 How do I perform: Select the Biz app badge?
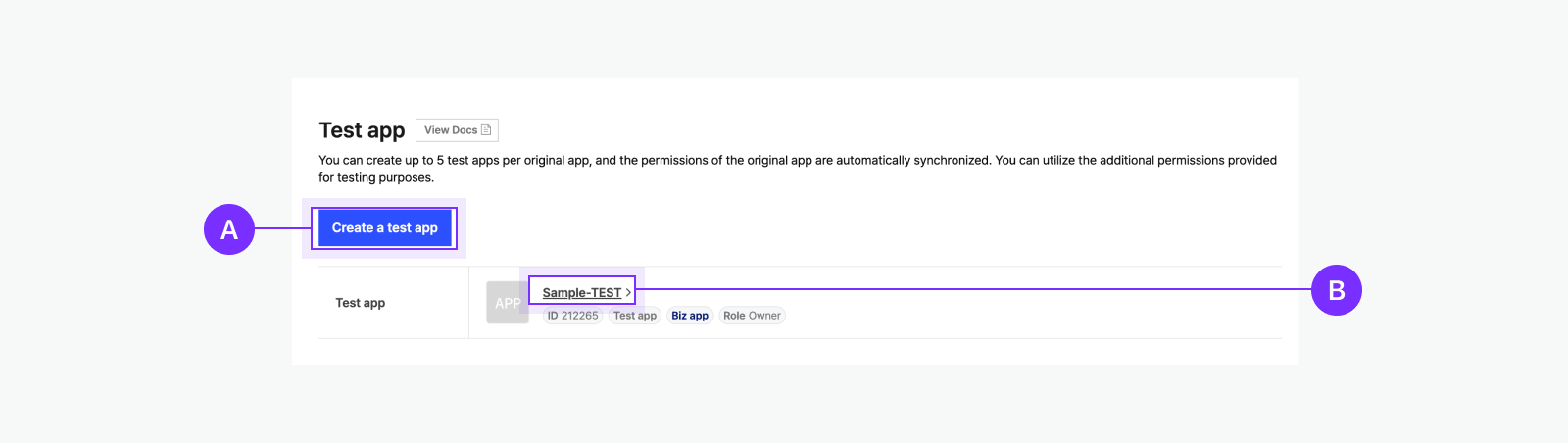pyautogui.click(x=690, y=316)
